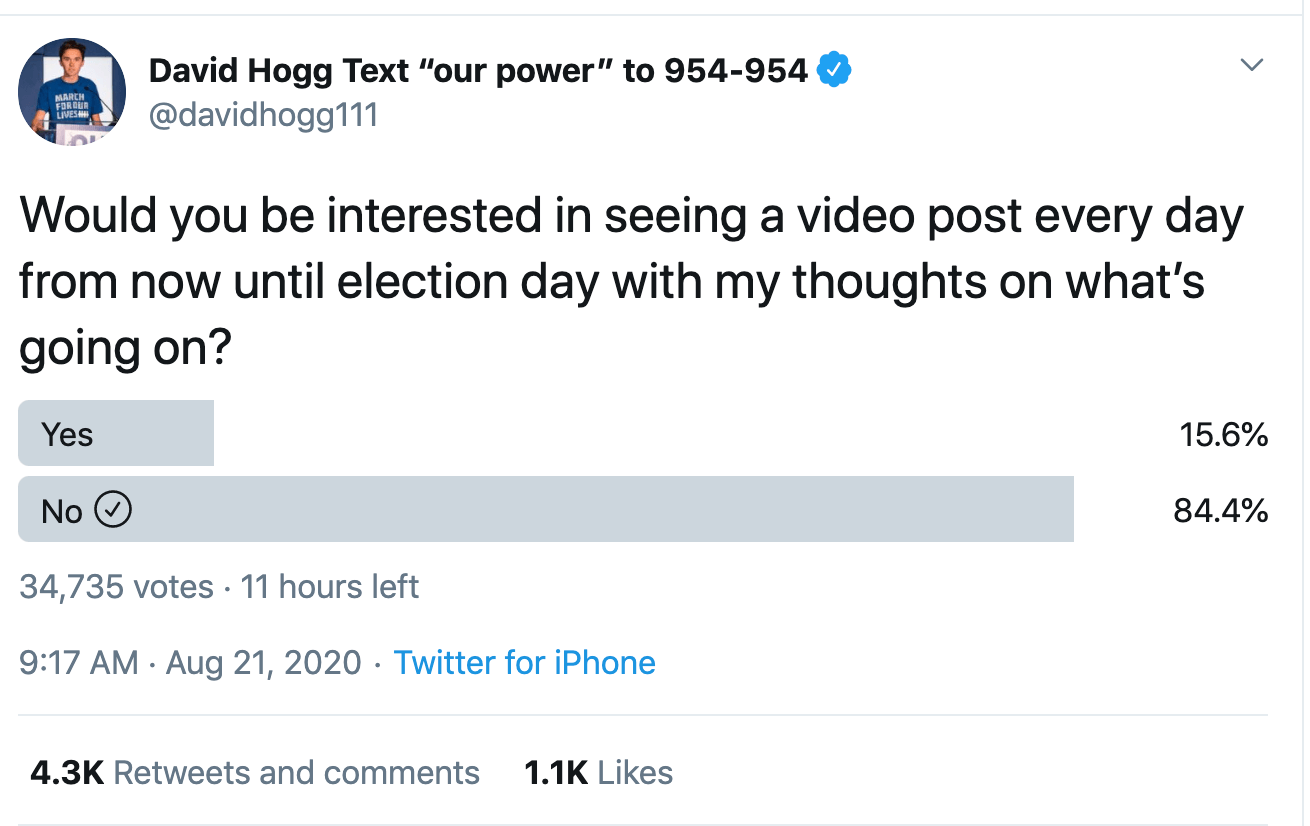Click the 11 hours left text
The height and width of the screenshot is (826, 1310).
pyautogui.click(x=329, y=587)
